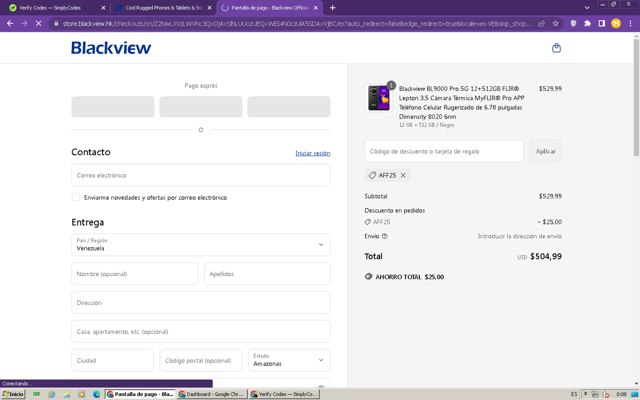Bookmark this page with the star icon
Viewport: 640px width, 400px height.
click(556, 24)
